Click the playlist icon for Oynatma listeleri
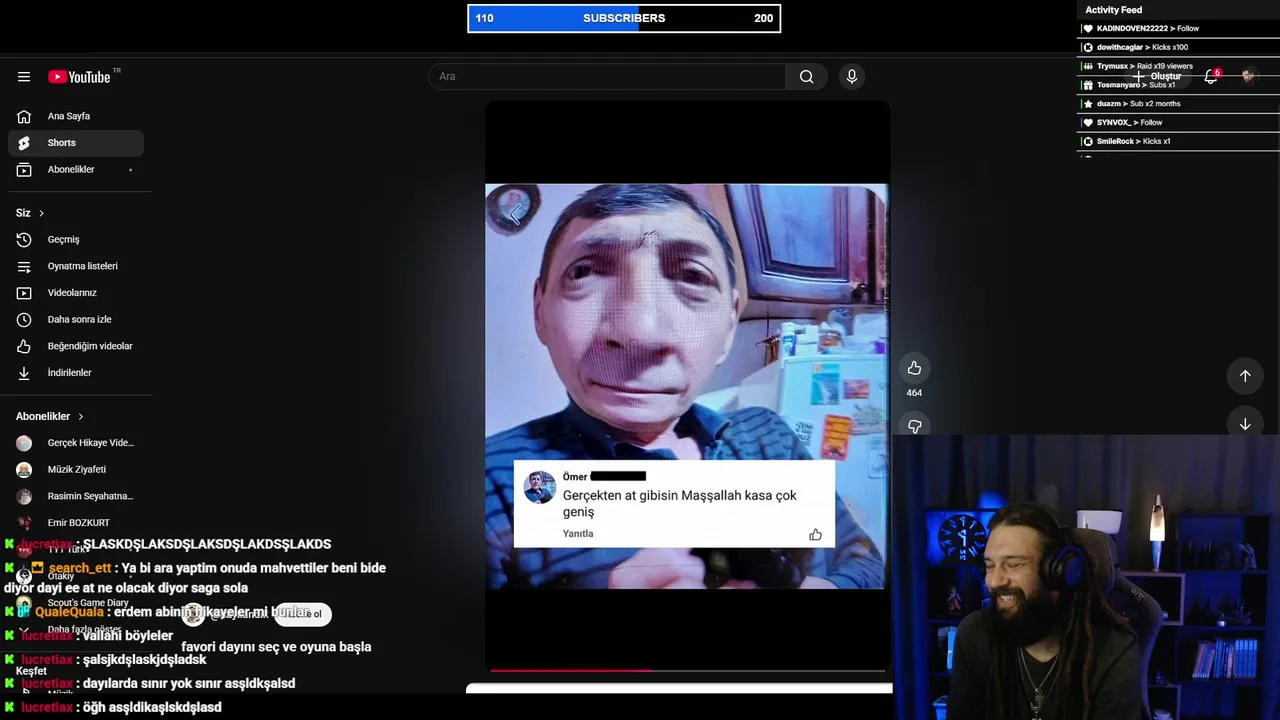The height and width of the screenshot is (720, 1280). click(24, 266)
